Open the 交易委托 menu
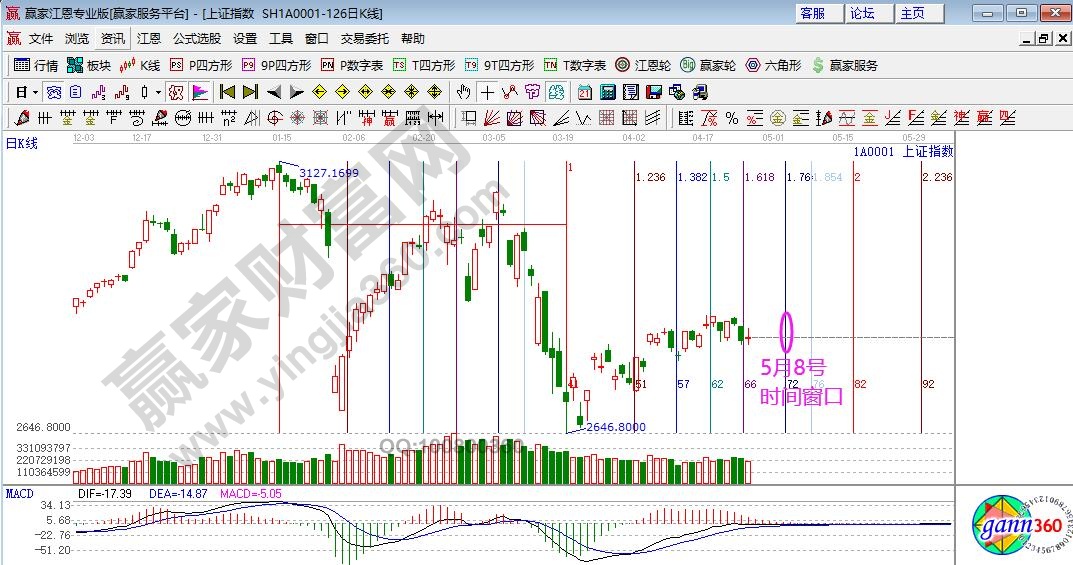Viewport: 1073px width, 565px height. 364,39
